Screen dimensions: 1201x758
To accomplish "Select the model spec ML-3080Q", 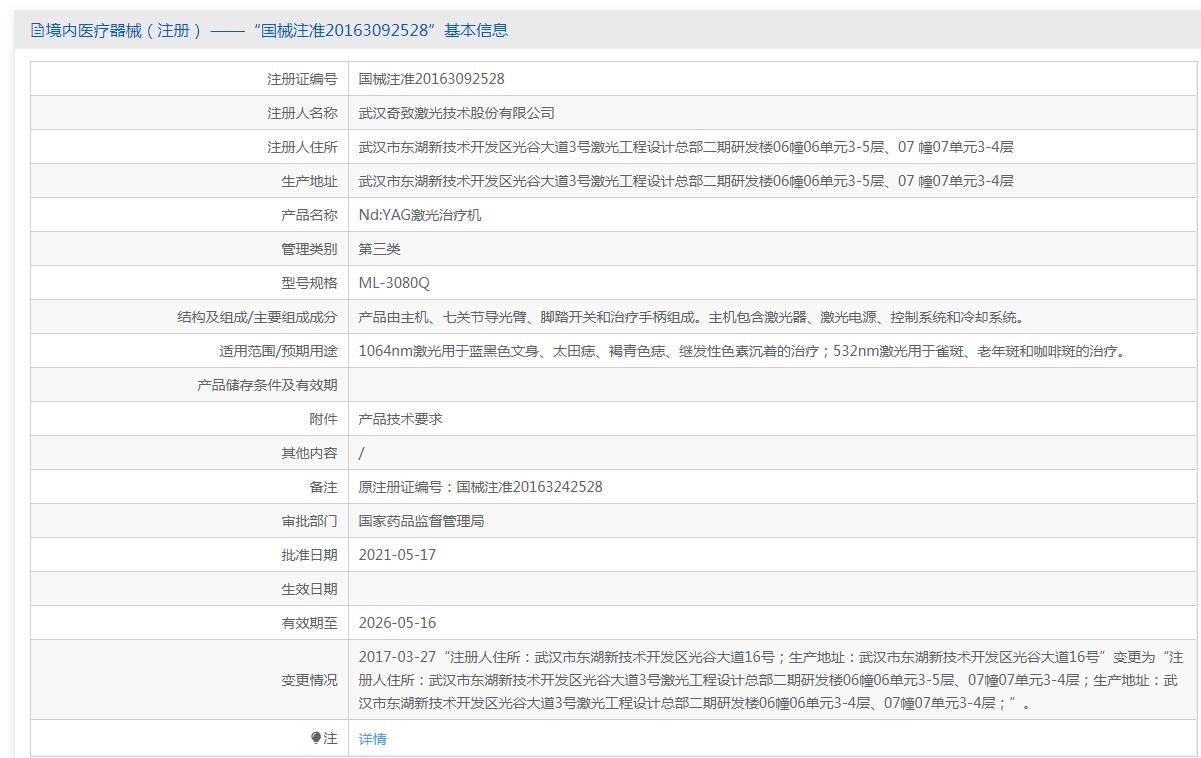I will click(394, 283).
